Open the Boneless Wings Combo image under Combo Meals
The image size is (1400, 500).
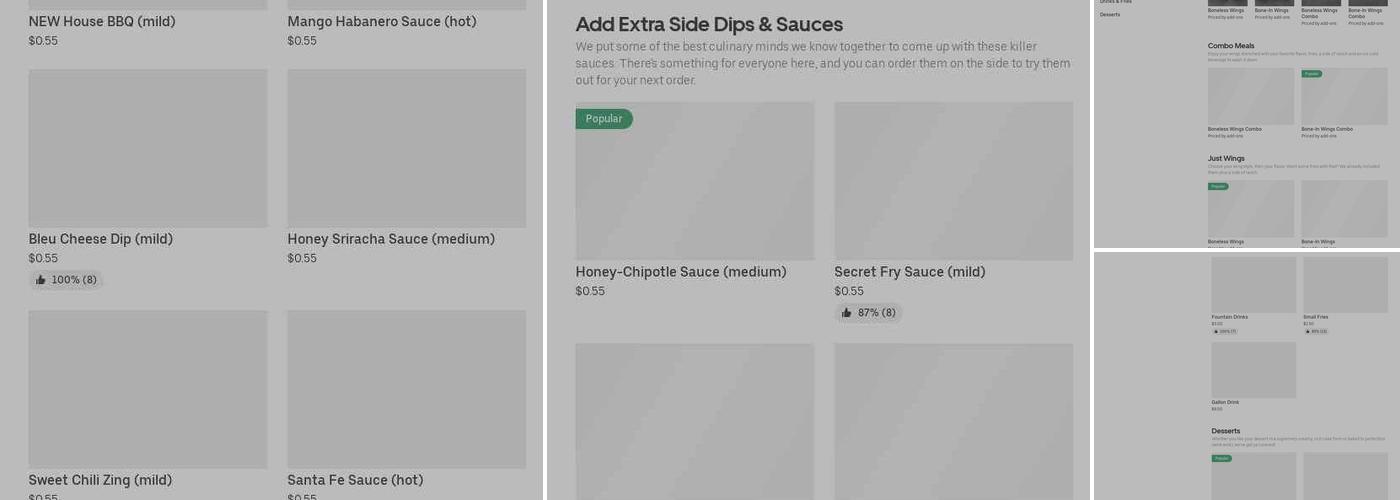pos(1251,96)
